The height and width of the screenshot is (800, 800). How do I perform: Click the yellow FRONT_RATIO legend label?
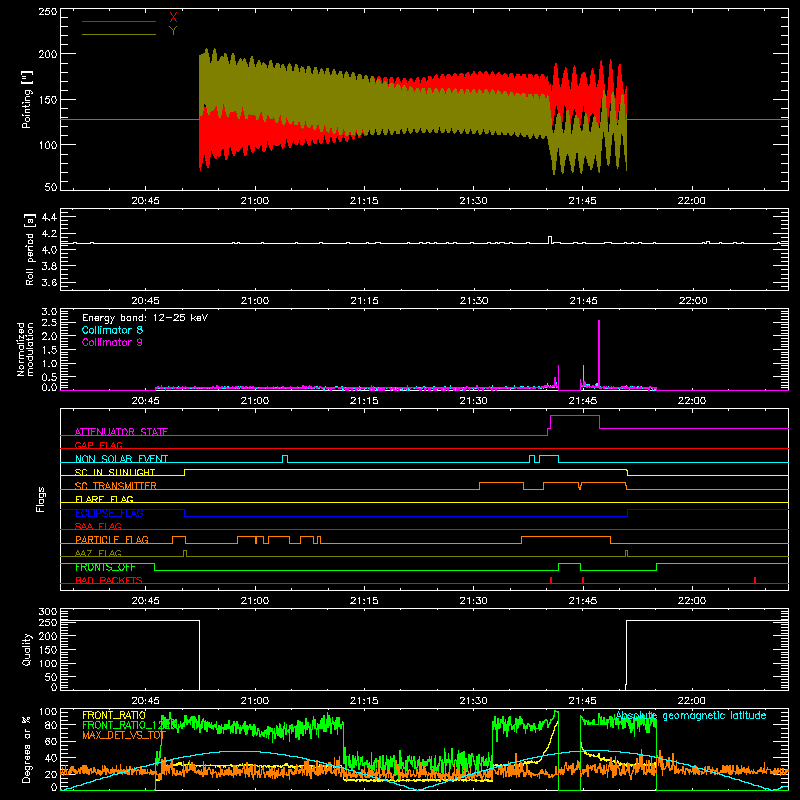(114, 715)
